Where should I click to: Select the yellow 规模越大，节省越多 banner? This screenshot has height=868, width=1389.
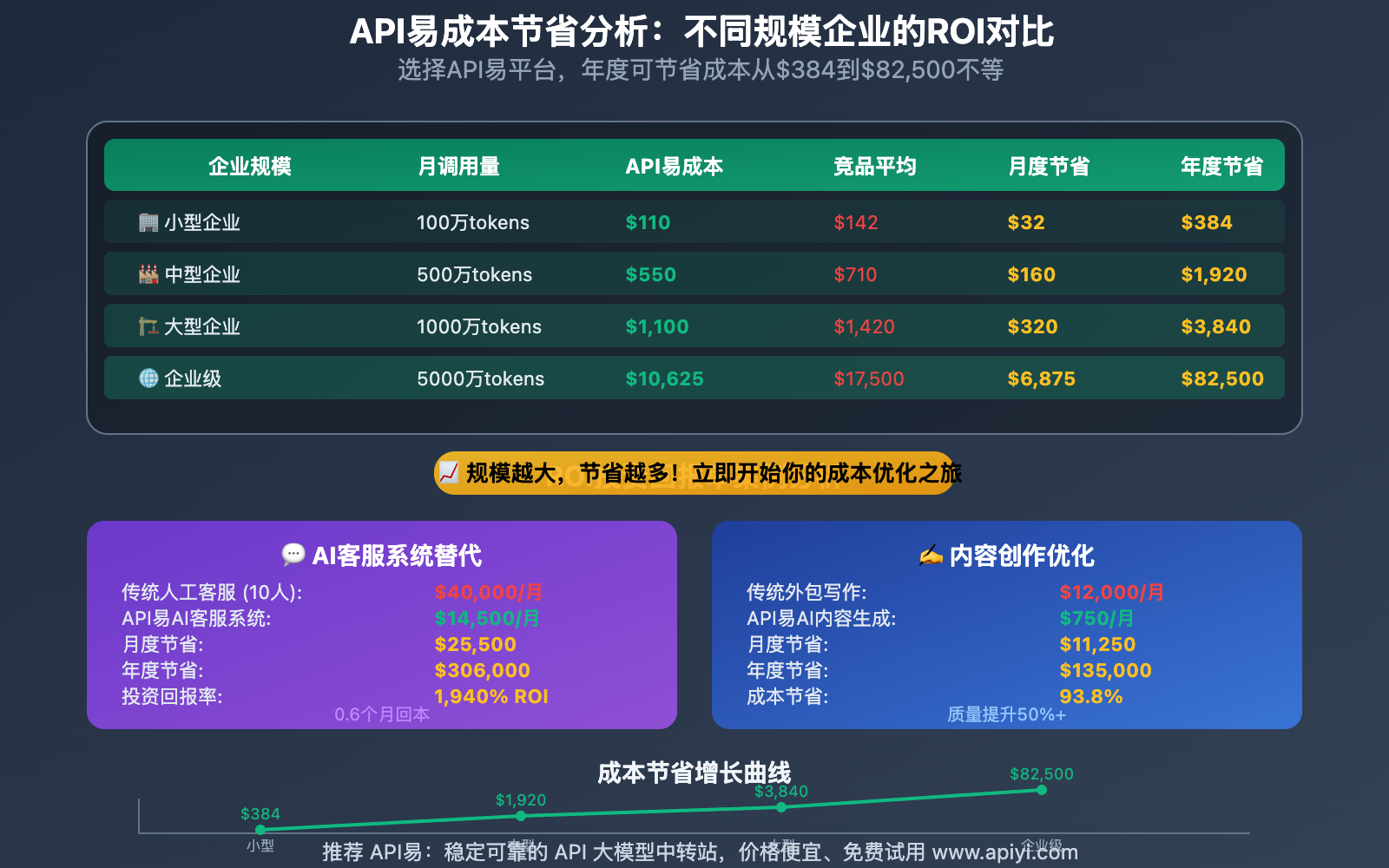694,473
